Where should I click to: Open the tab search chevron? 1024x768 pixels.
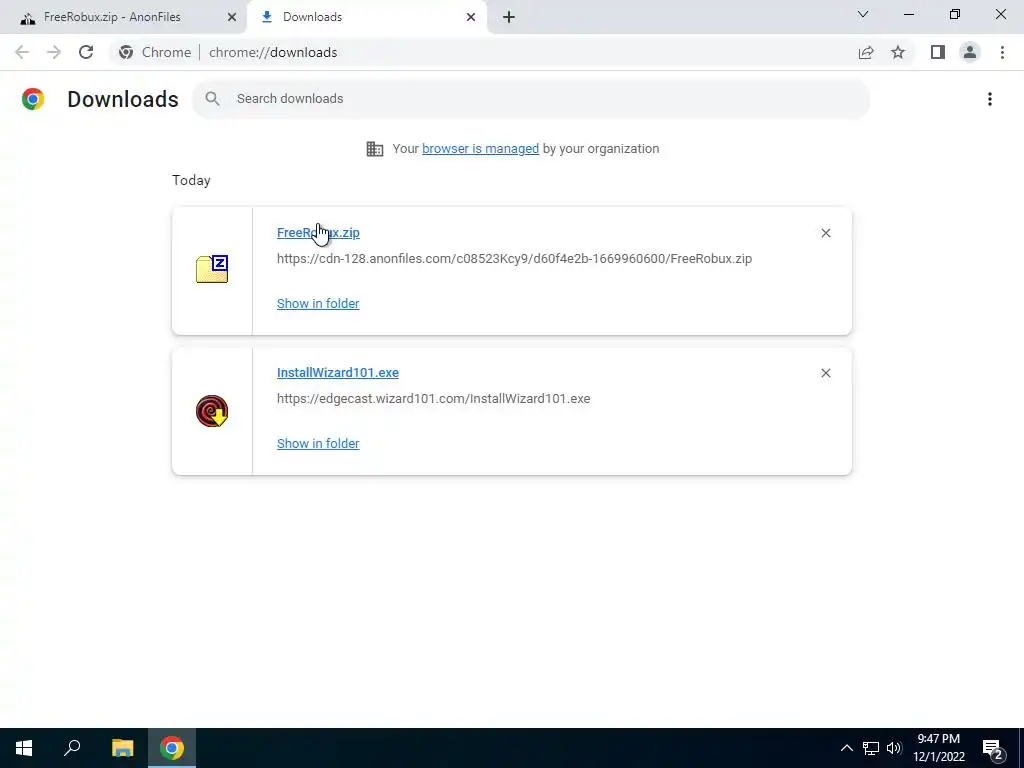point(863,14)
